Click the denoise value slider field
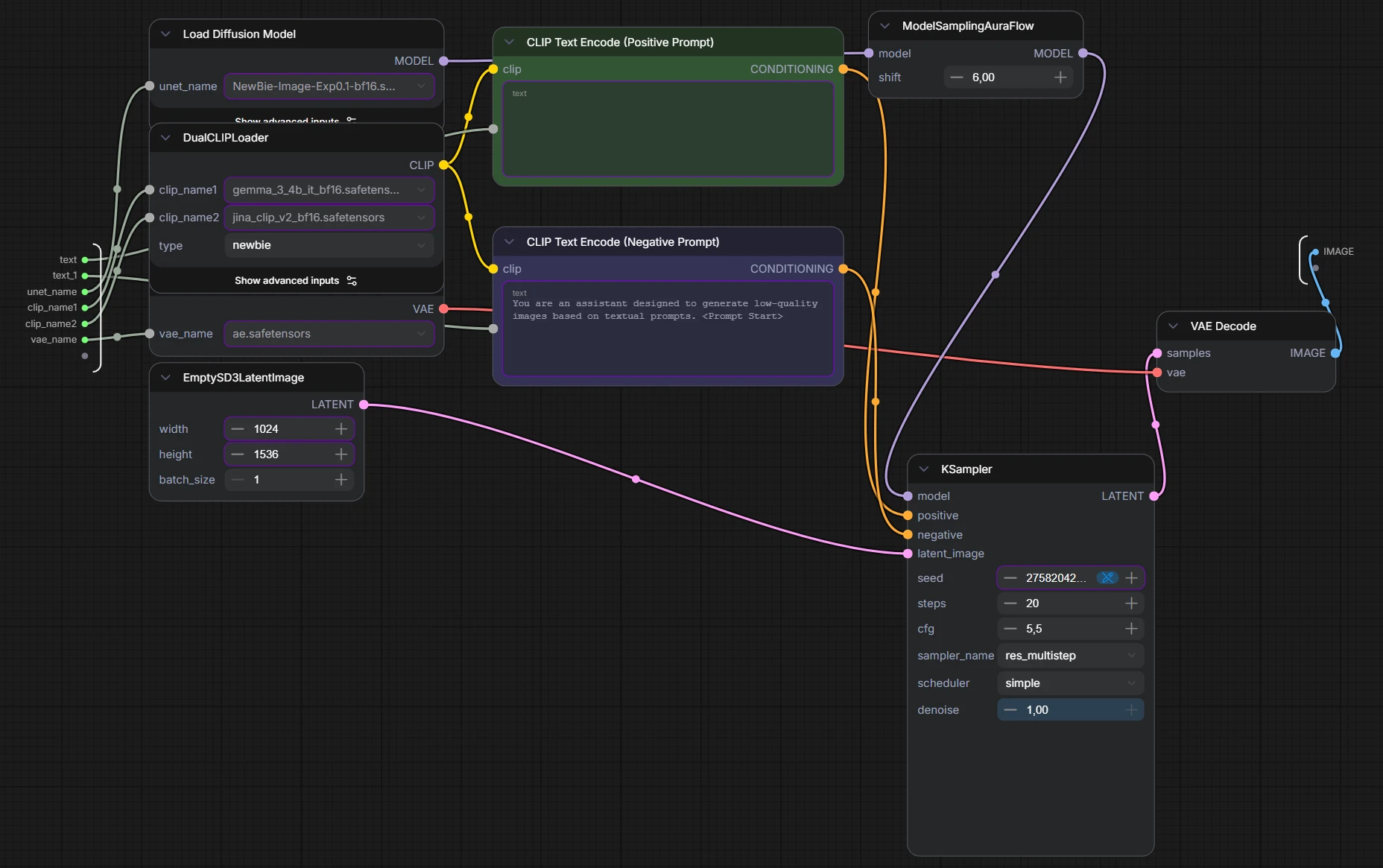The height and width of the screenshot is (868, 1383). pyautogui.click(x=1070, y=710)
